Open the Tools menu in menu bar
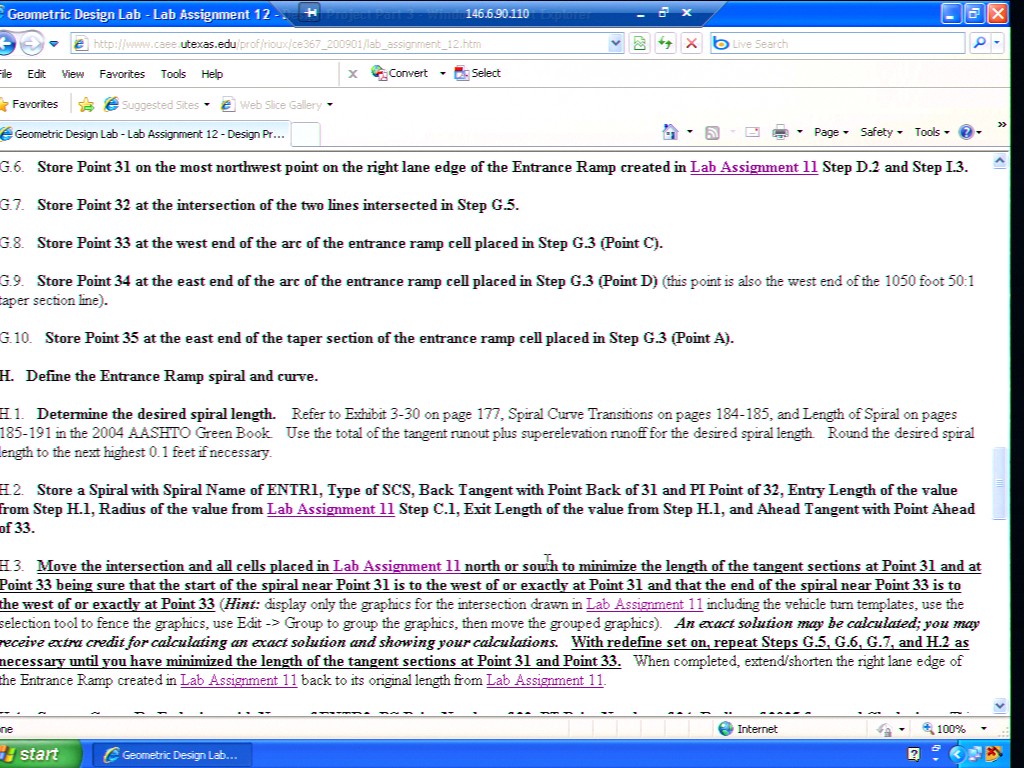The width and height of the screenshot is (1024, 768). click(x=173, y=74)
